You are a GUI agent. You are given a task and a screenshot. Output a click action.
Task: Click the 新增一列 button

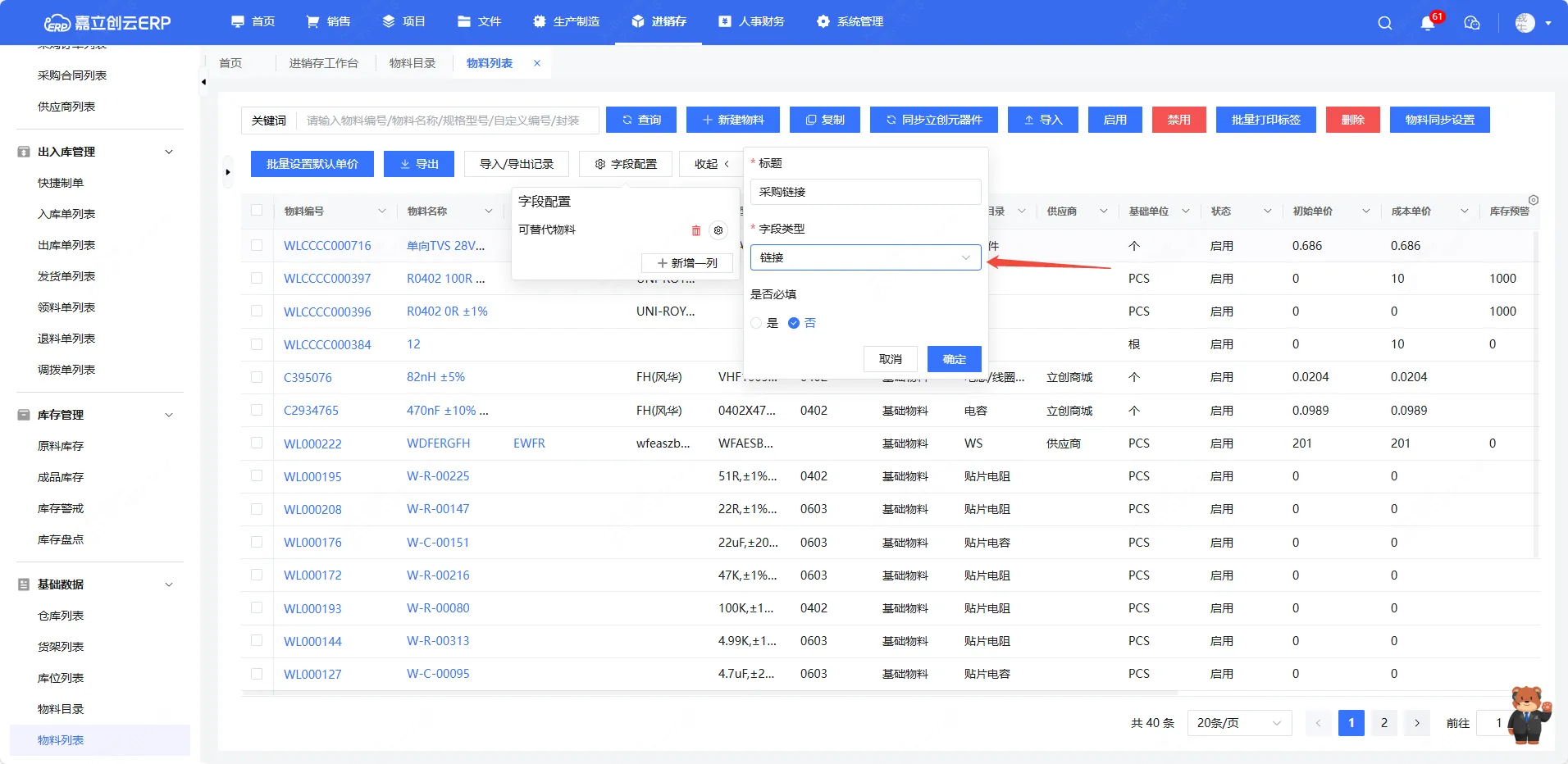pyautogui.click(x=687, y=263)
